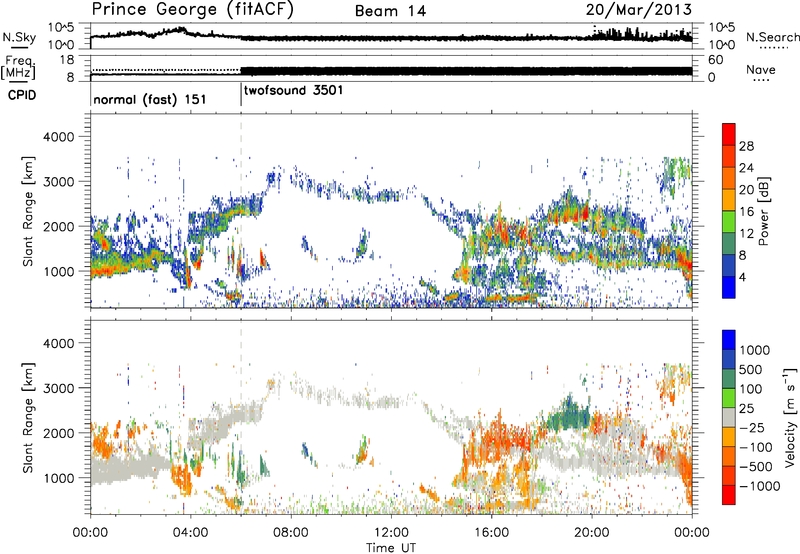Click the '12:00' time axis tick label
Image resolution: width=800 pixels, height=554 pixels.
391,533
